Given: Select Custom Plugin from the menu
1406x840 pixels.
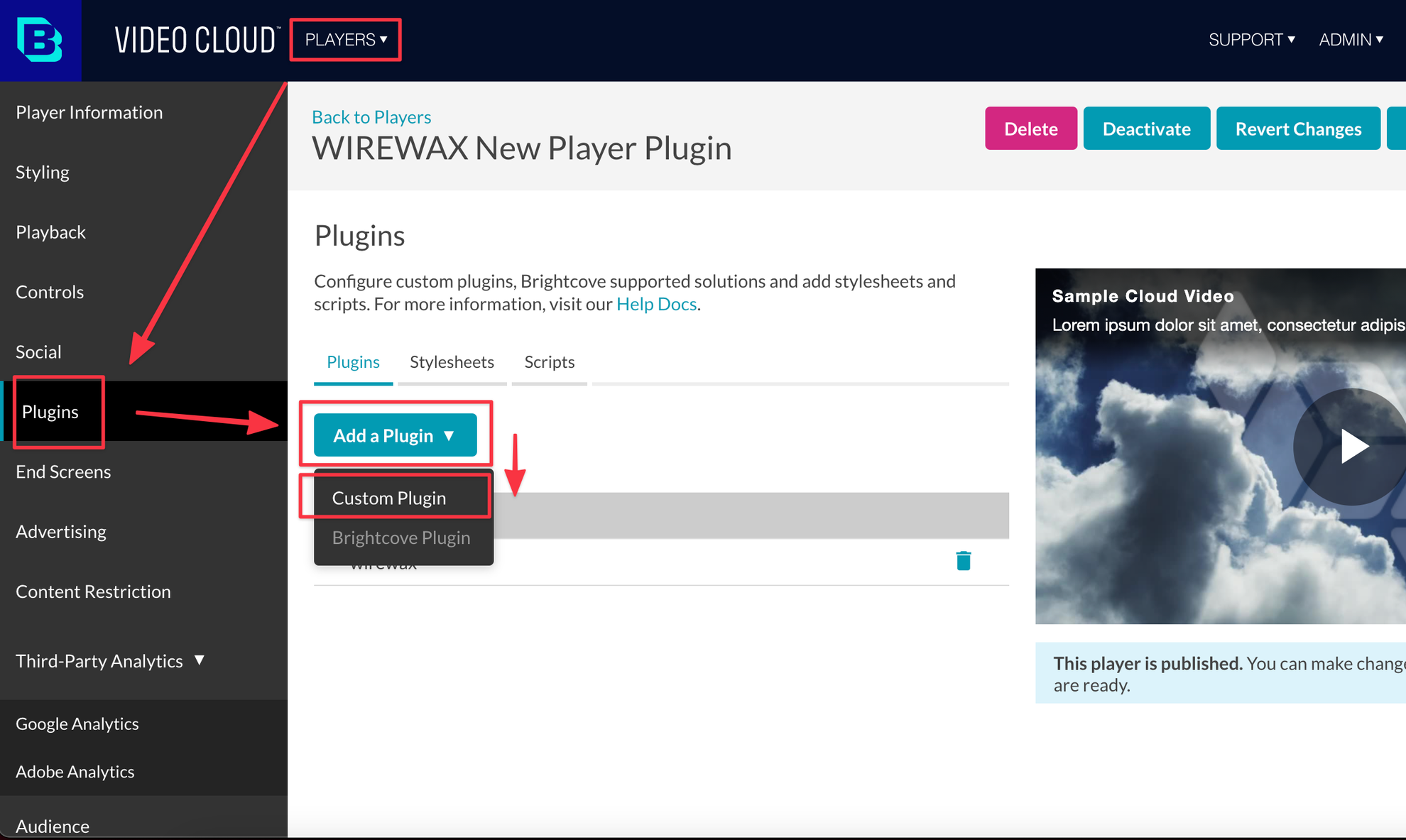Looking at the screenshot, I should 389,497.
